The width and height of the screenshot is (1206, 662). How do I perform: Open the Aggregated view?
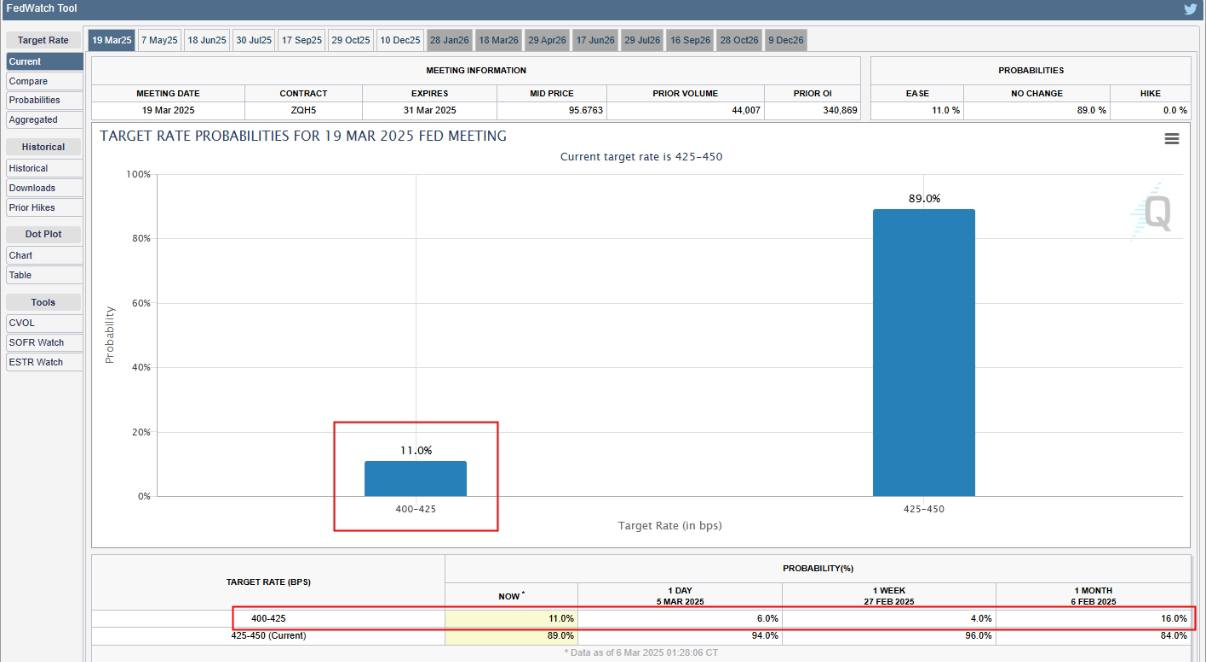coord(33,120)
